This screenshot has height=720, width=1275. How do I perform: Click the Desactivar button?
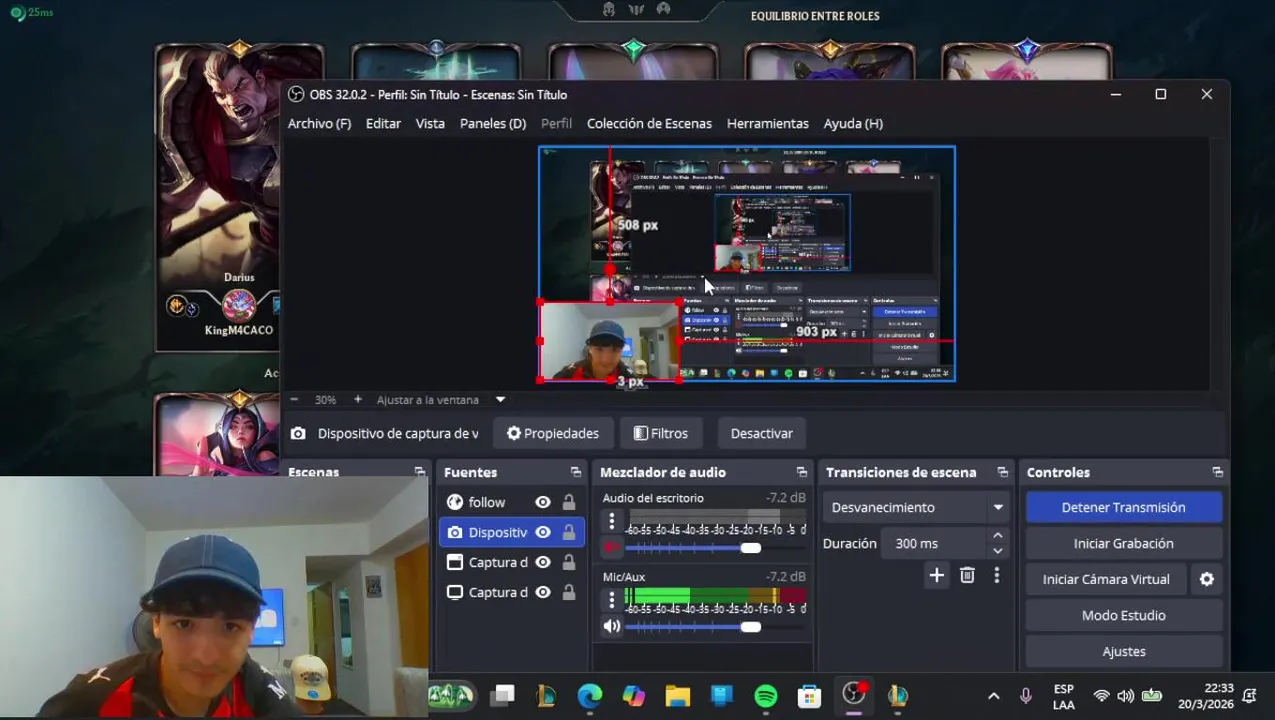click(x=761, y=433)
